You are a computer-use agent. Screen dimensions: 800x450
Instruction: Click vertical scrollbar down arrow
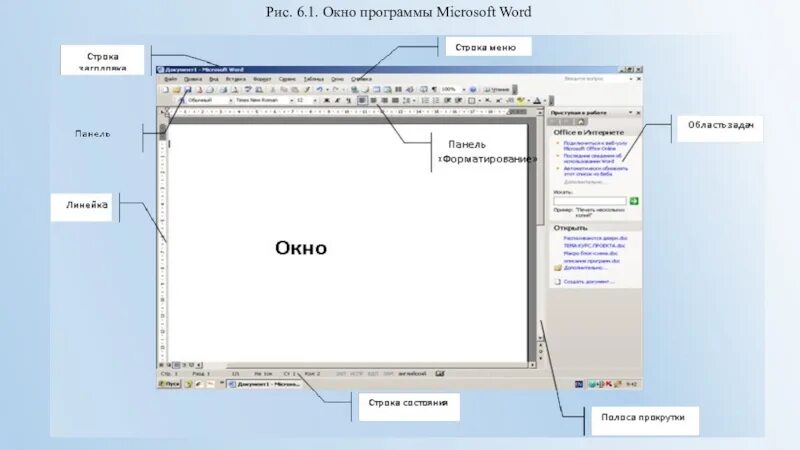[x=540, y=338]
